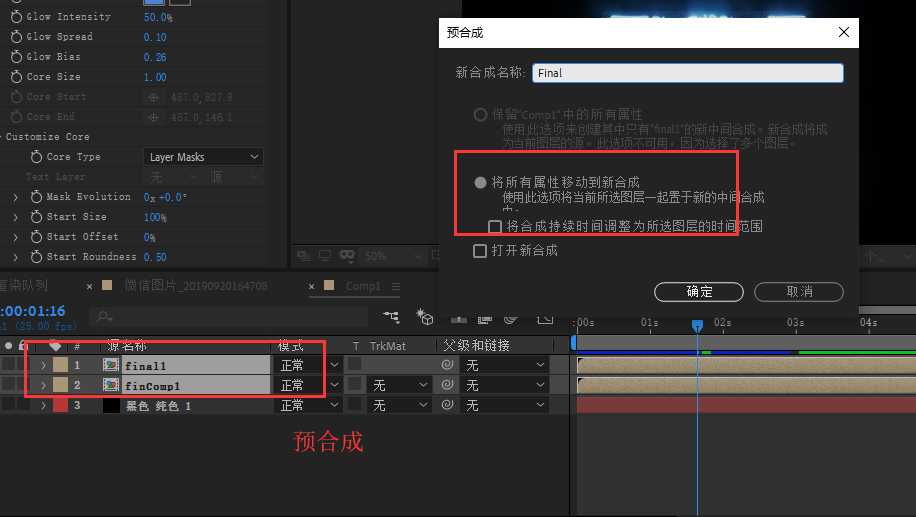Image resolution: width=916 pixels, height=517 pixels.
Task: Click the pick whip for layer 3
Action: [447, 405]
